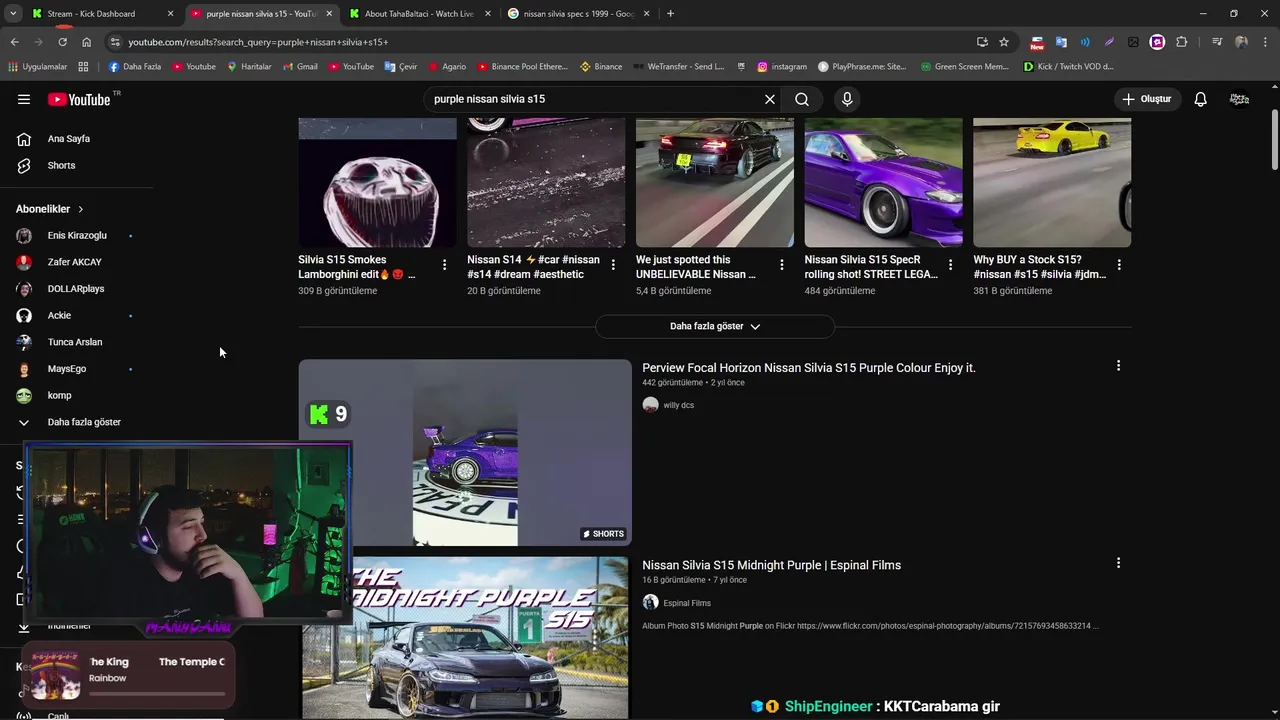The image size is (1280, 720).
Task: Click the browser home button
Action: (86, 42)
